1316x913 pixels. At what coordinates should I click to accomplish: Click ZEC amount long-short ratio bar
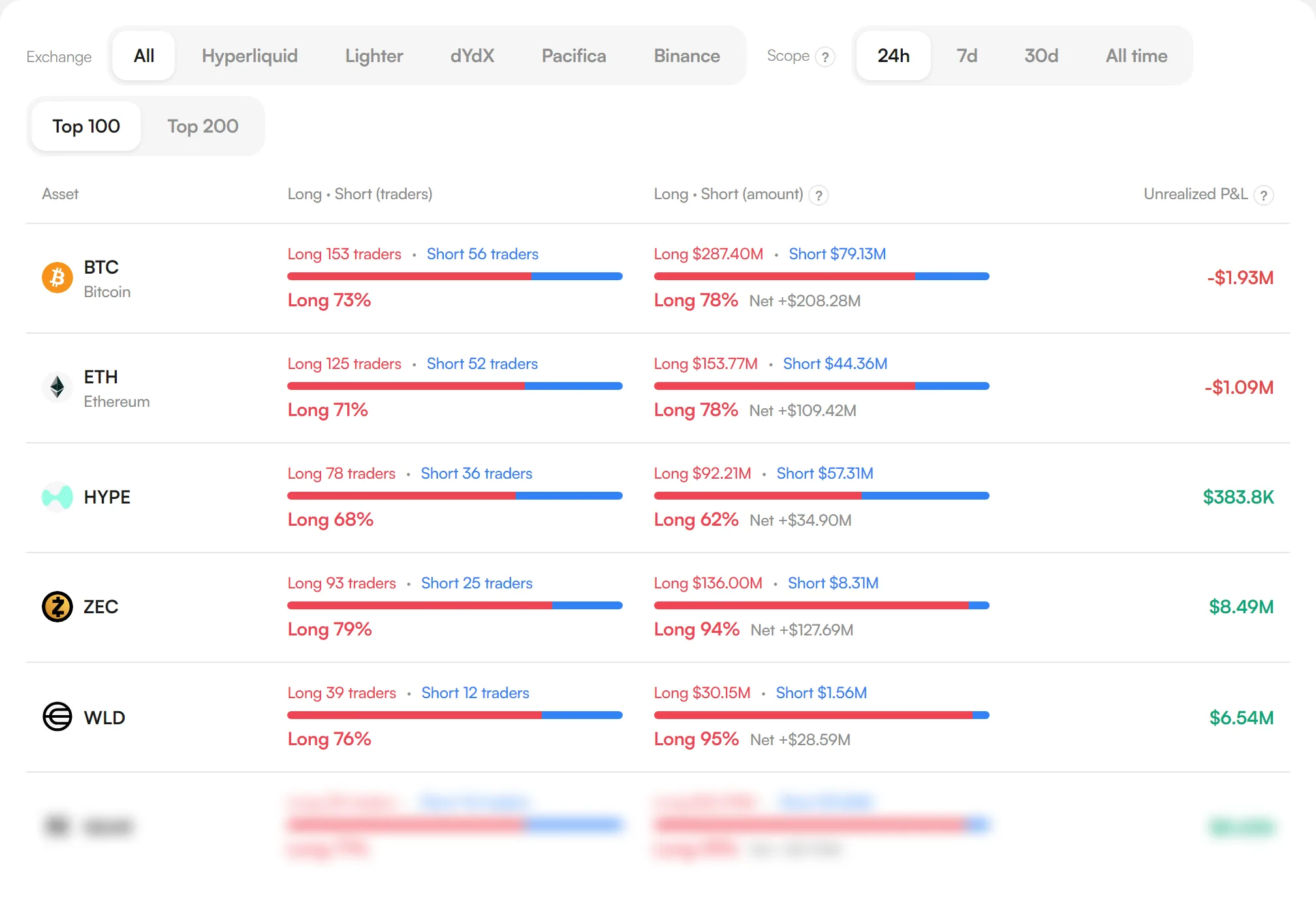822,605
